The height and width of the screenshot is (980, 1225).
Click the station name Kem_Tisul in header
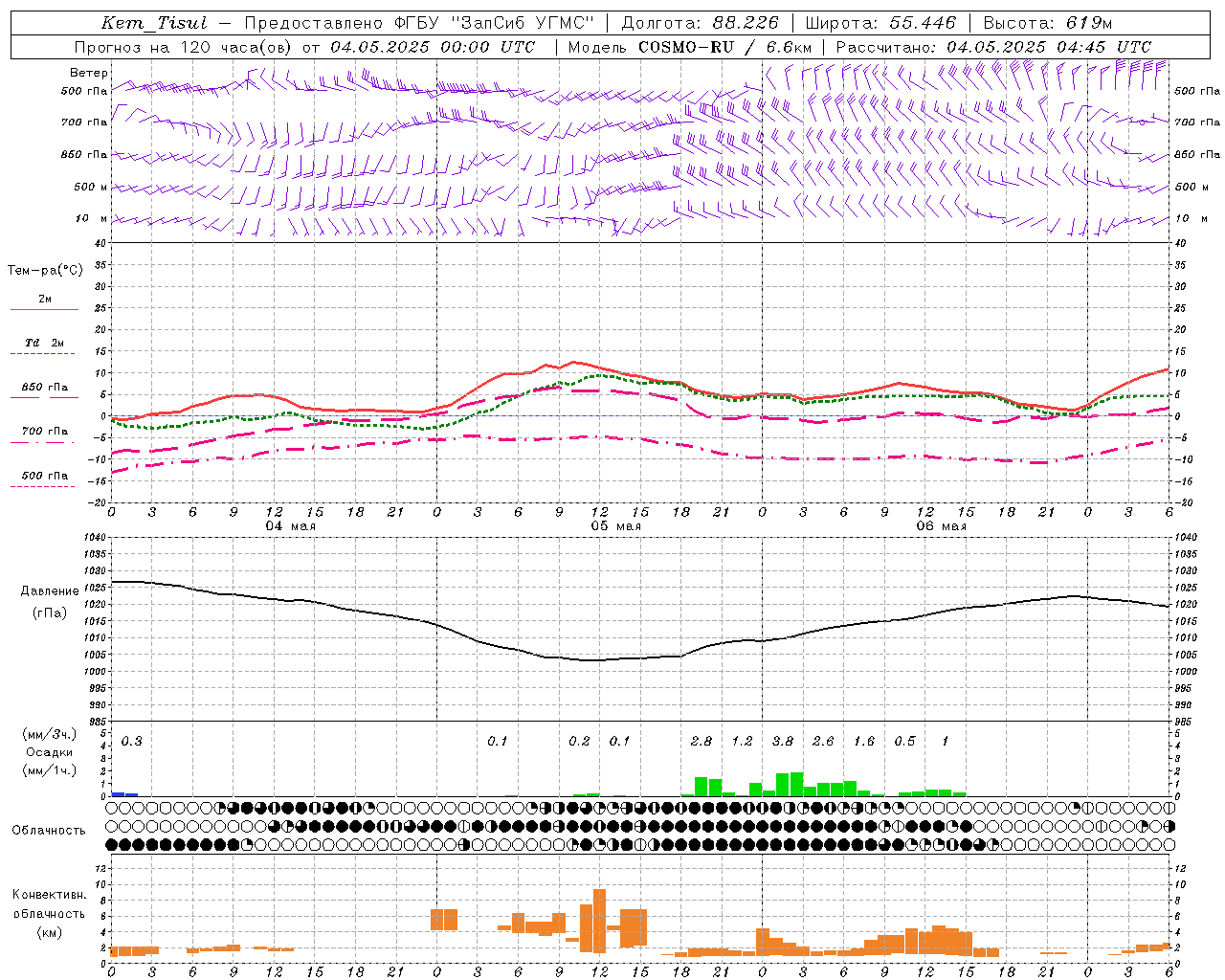click(x=153, y=23)
